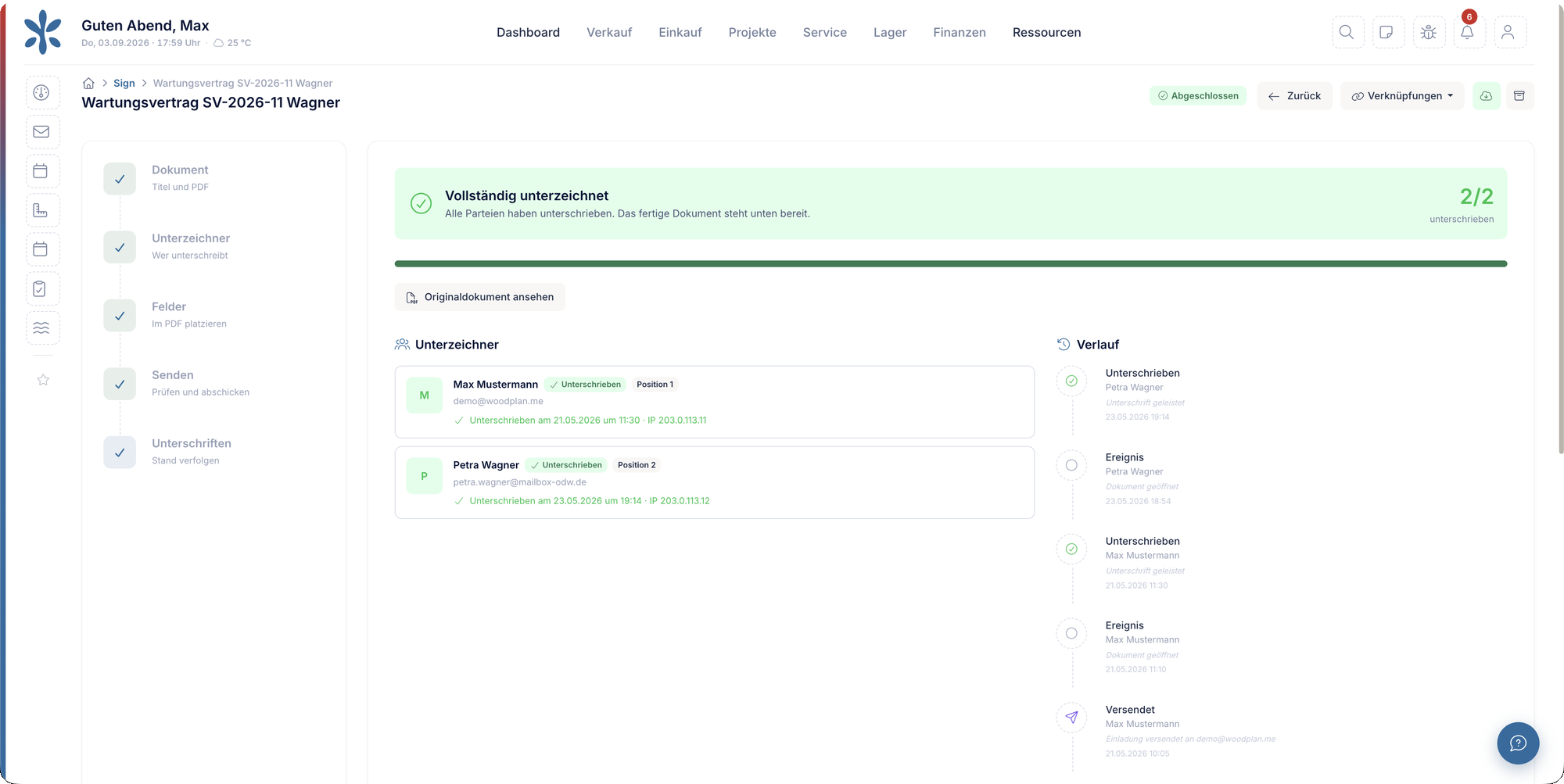Open the Verkauf menu

click(x=609, y=32)
